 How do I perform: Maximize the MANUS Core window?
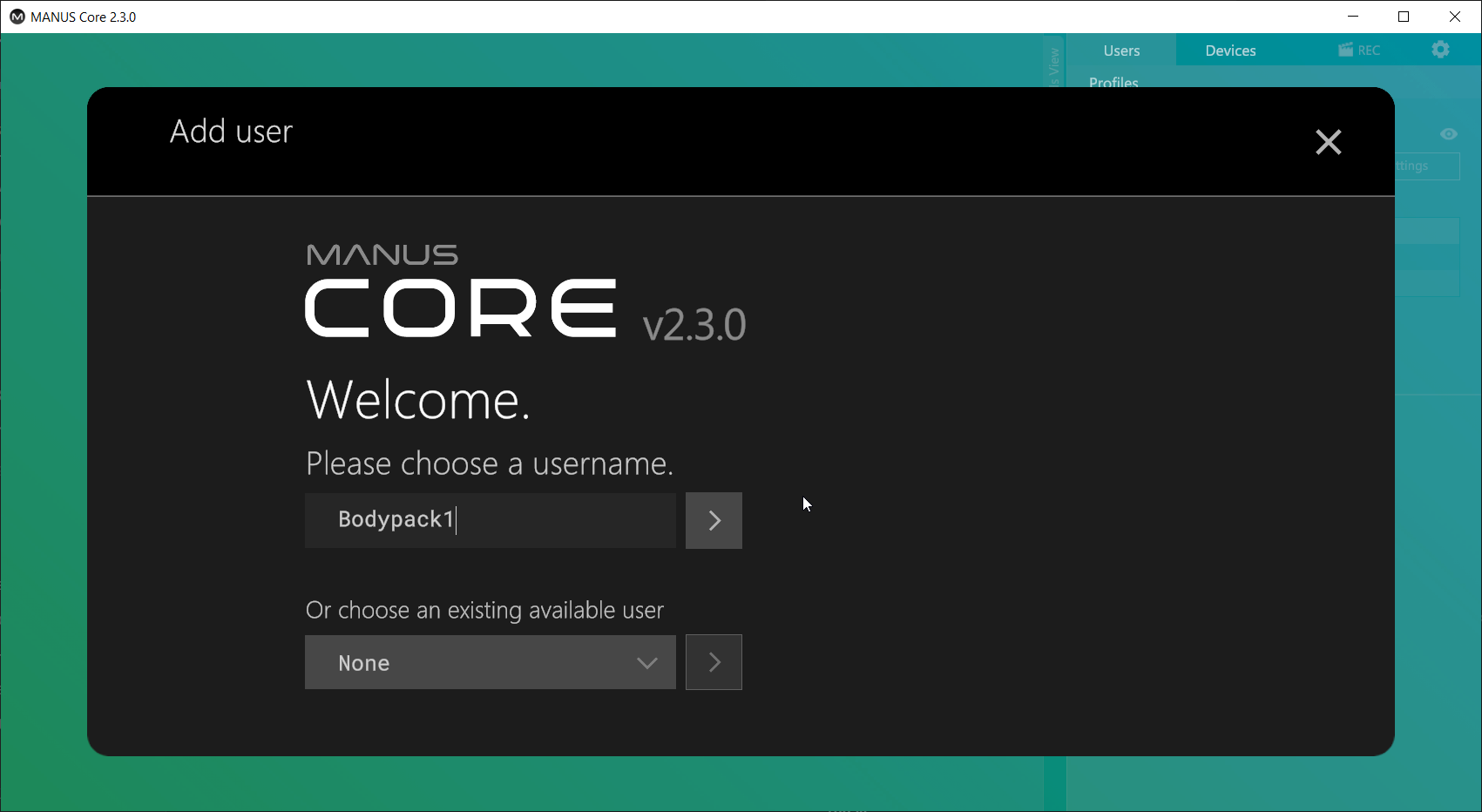pyautogui.click(x=1404, y=17)
